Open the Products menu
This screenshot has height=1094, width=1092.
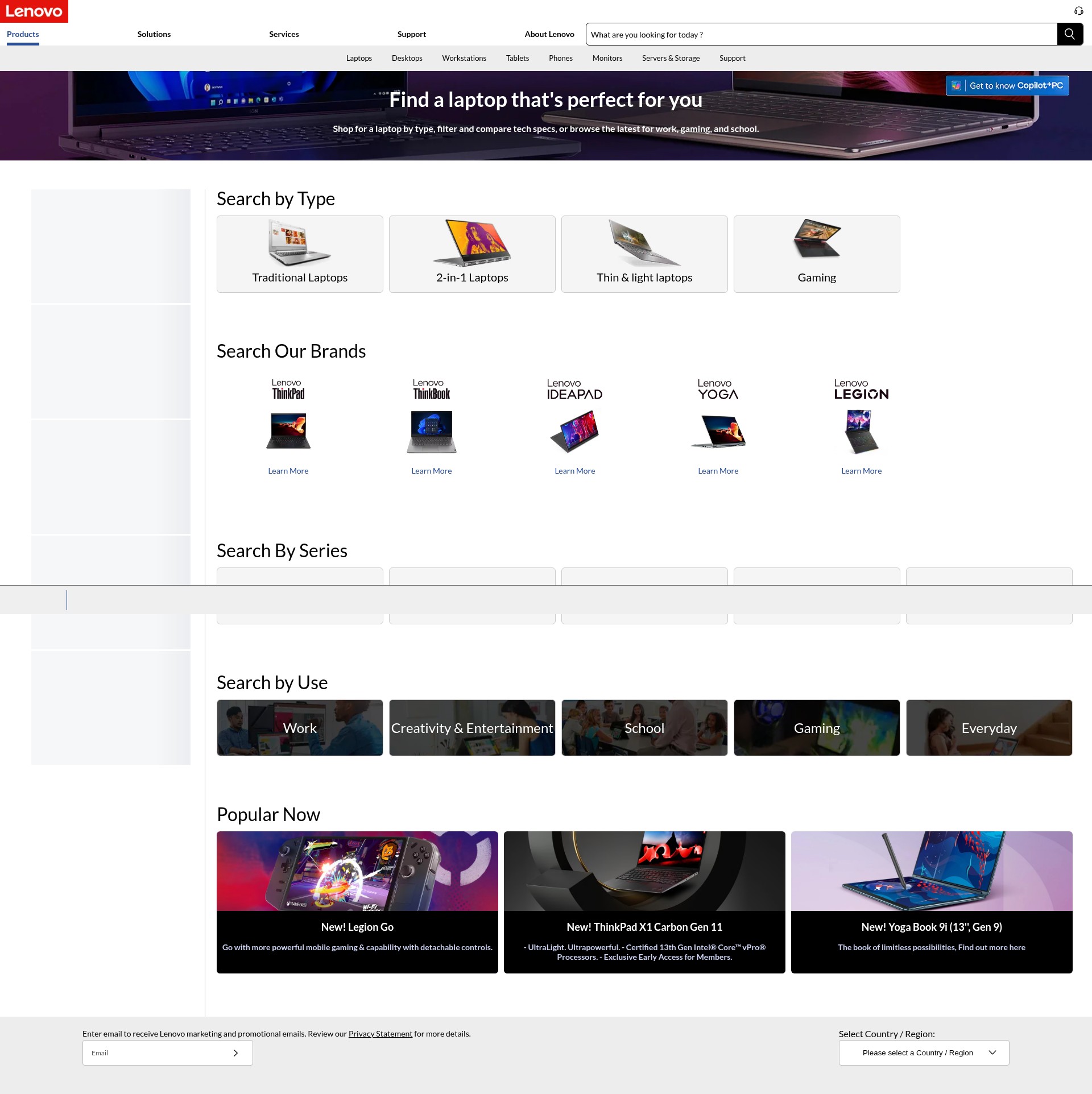[23, 34]
